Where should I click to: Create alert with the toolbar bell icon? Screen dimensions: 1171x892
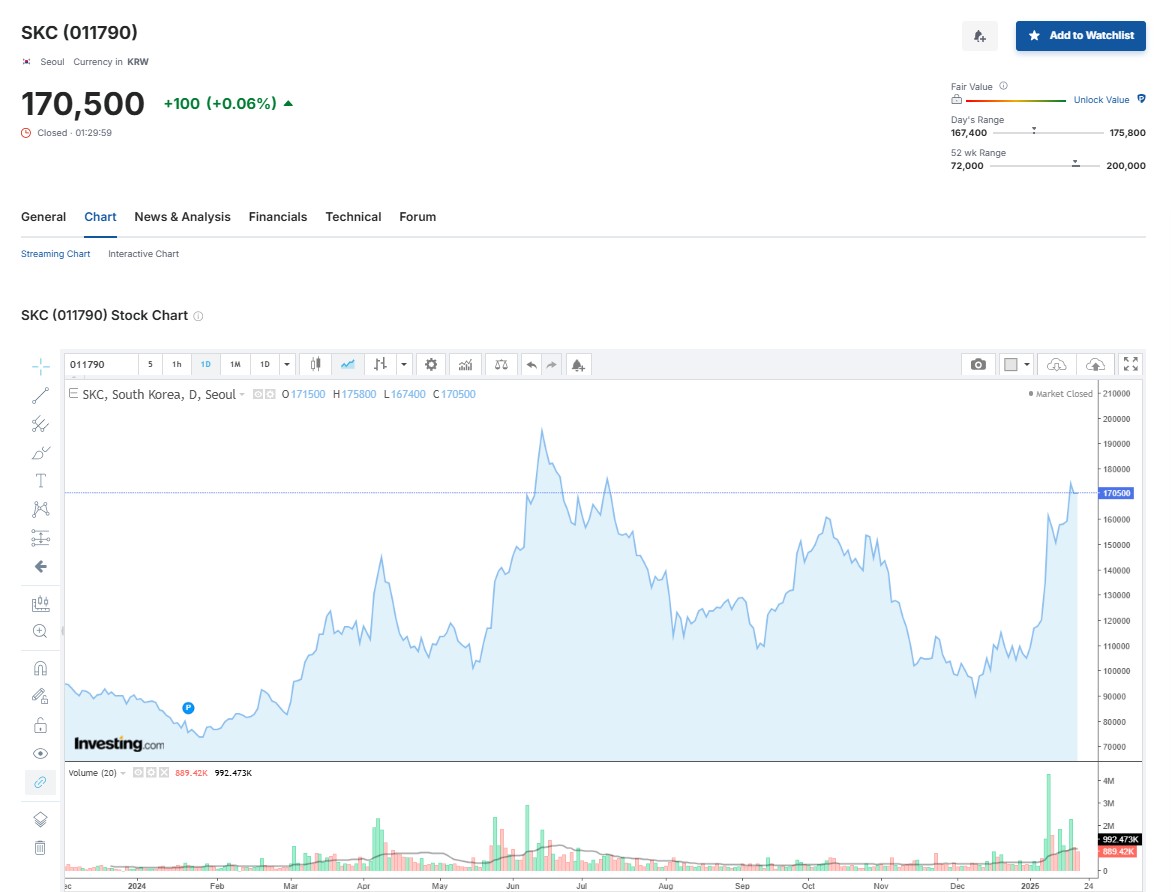pos(578,365)
